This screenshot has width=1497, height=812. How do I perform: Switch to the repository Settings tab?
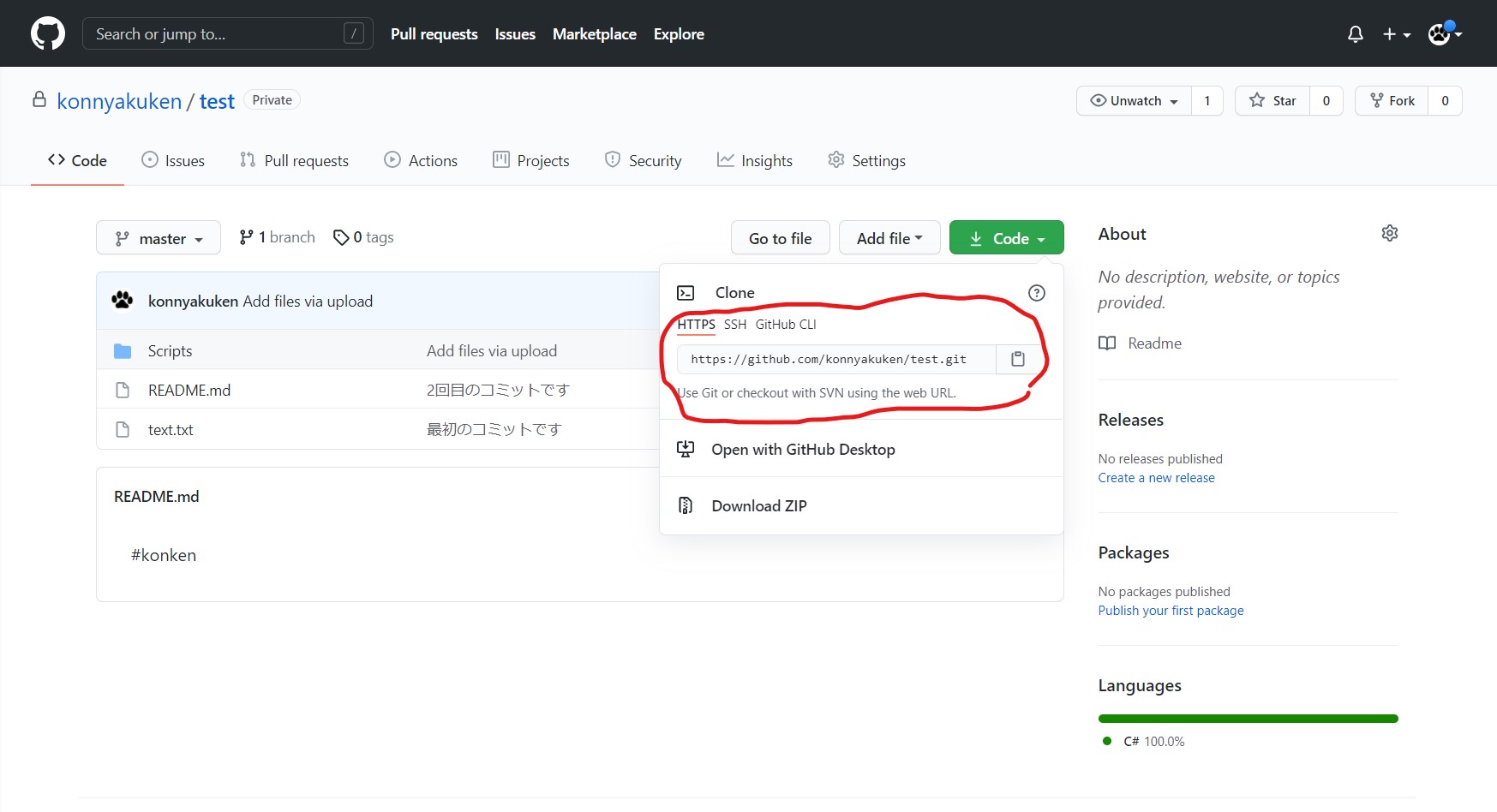pos(867,160)
